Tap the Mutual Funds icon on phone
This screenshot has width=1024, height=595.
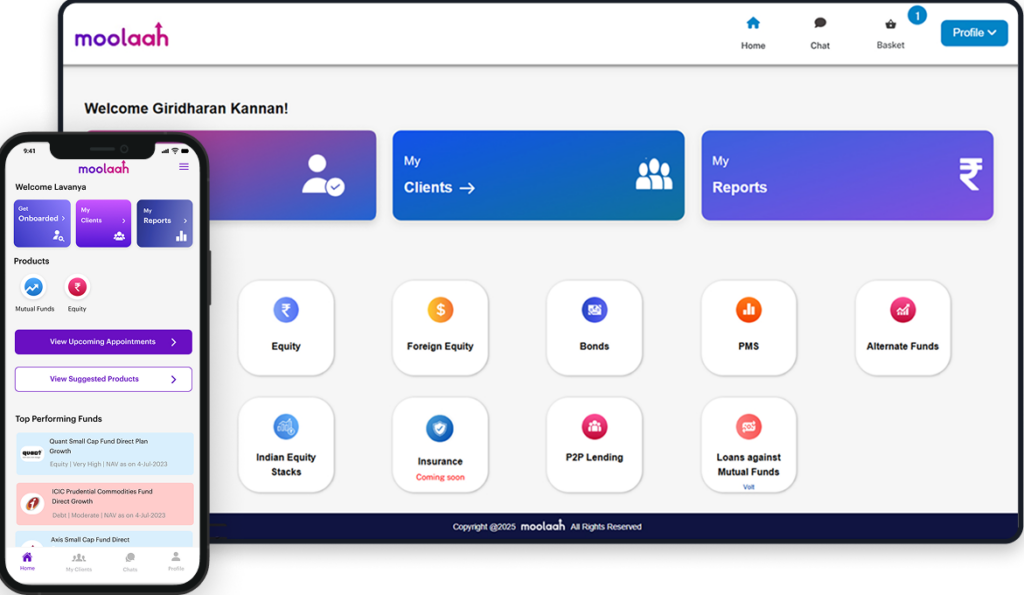pos(34,288)
